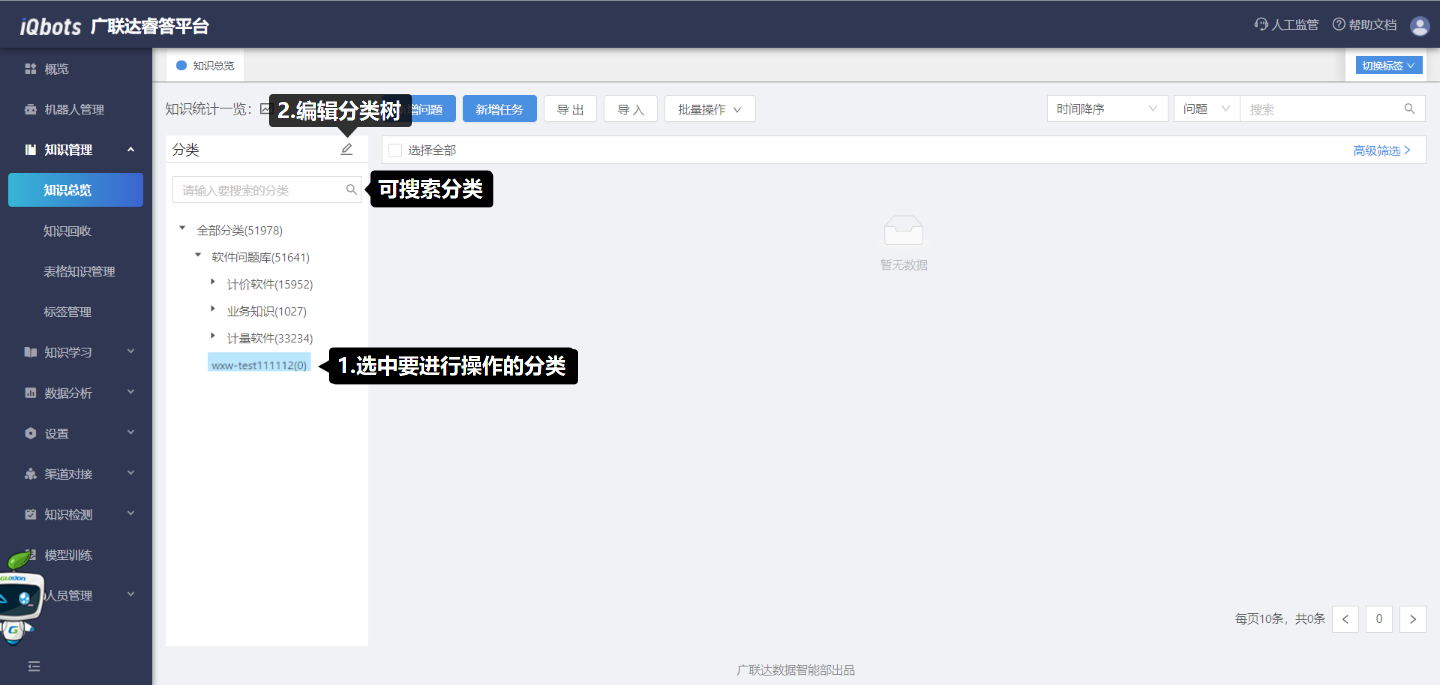Click the pencil icon to edit category tree
Viewport: 1440px width, 685px height.
pos(347,149)
